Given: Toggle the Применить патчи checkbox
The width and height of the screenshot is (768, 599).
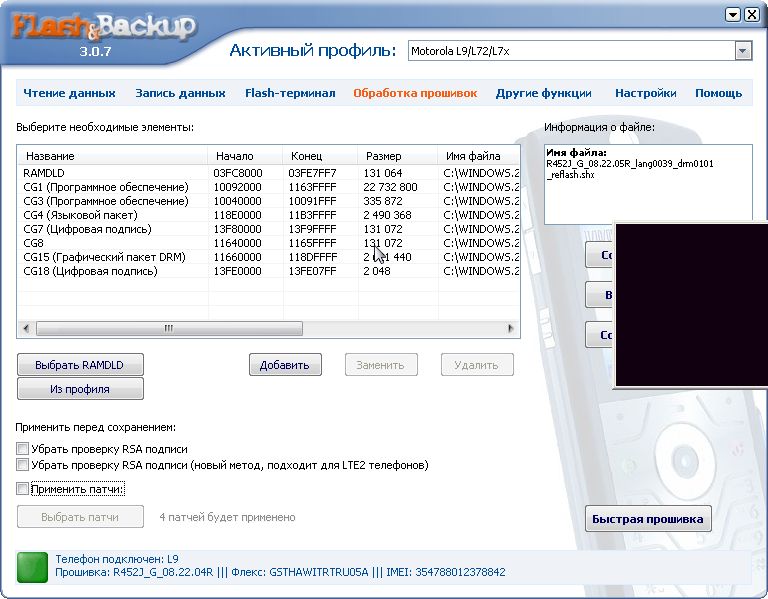Looking at the screenshot, I should pos(23,489).
